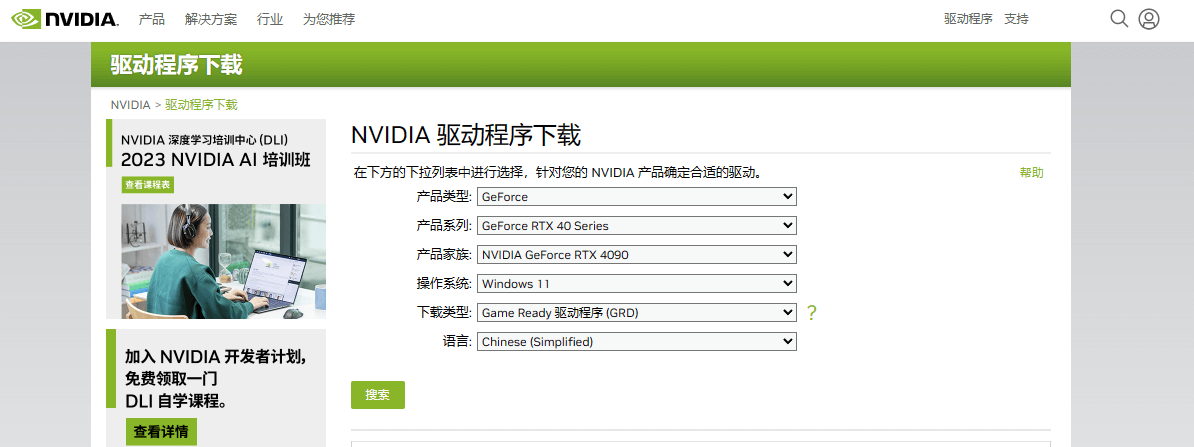Expand the 产品系列 RTX 40 Series dropdown
The image size is (1194, 447).
[x=637, y=225]
